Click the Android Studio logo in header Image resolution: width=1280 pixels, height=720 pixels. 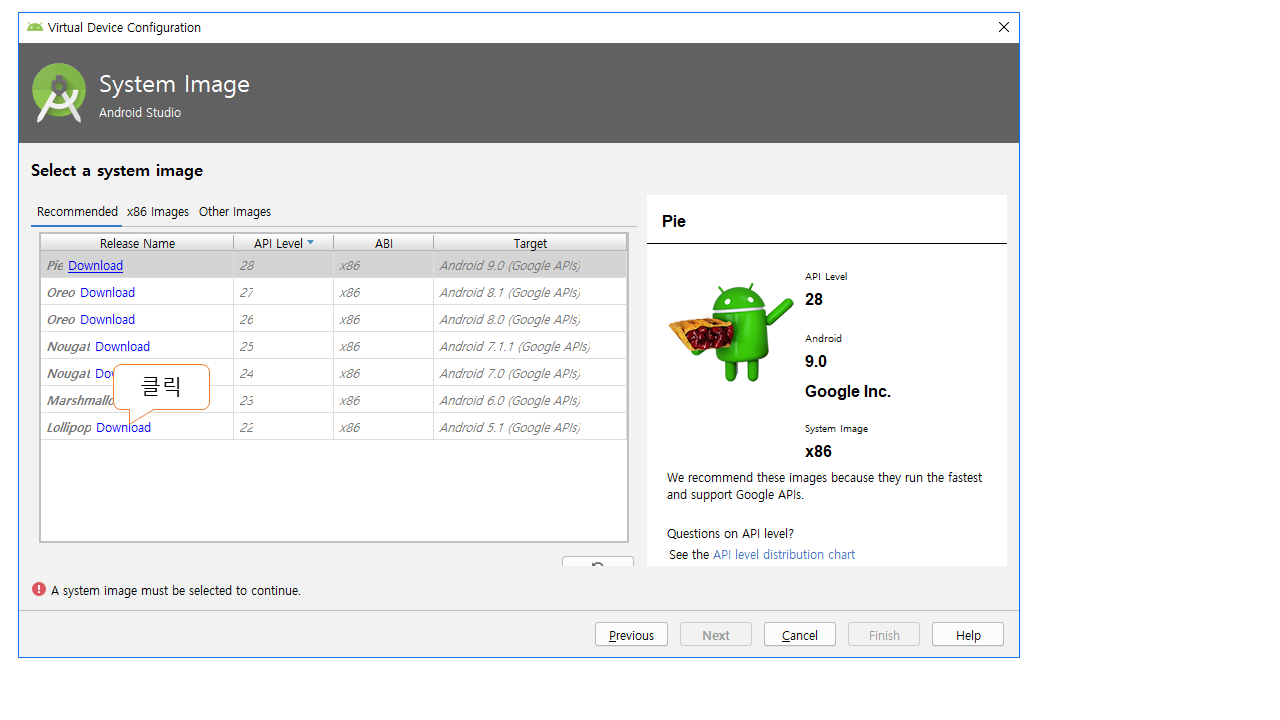click(x=58, y=92)
